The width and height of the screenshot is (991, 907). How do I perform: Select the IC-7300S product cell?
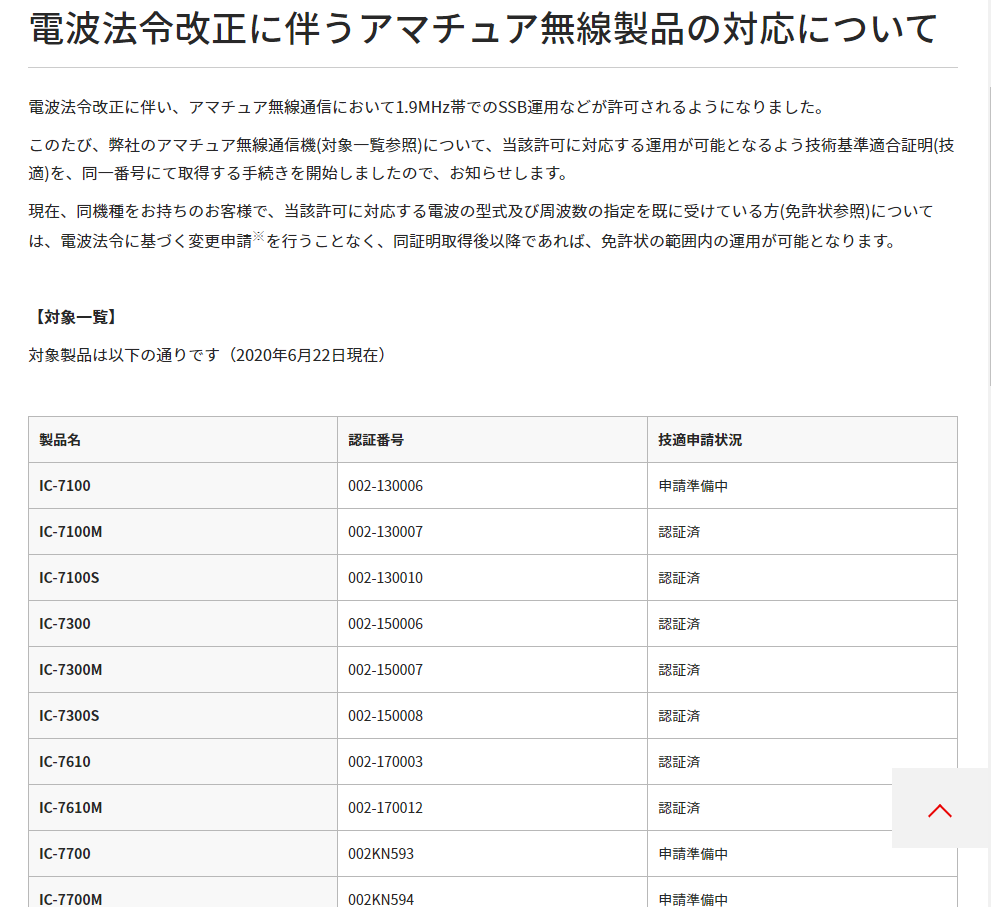point(183,715)
